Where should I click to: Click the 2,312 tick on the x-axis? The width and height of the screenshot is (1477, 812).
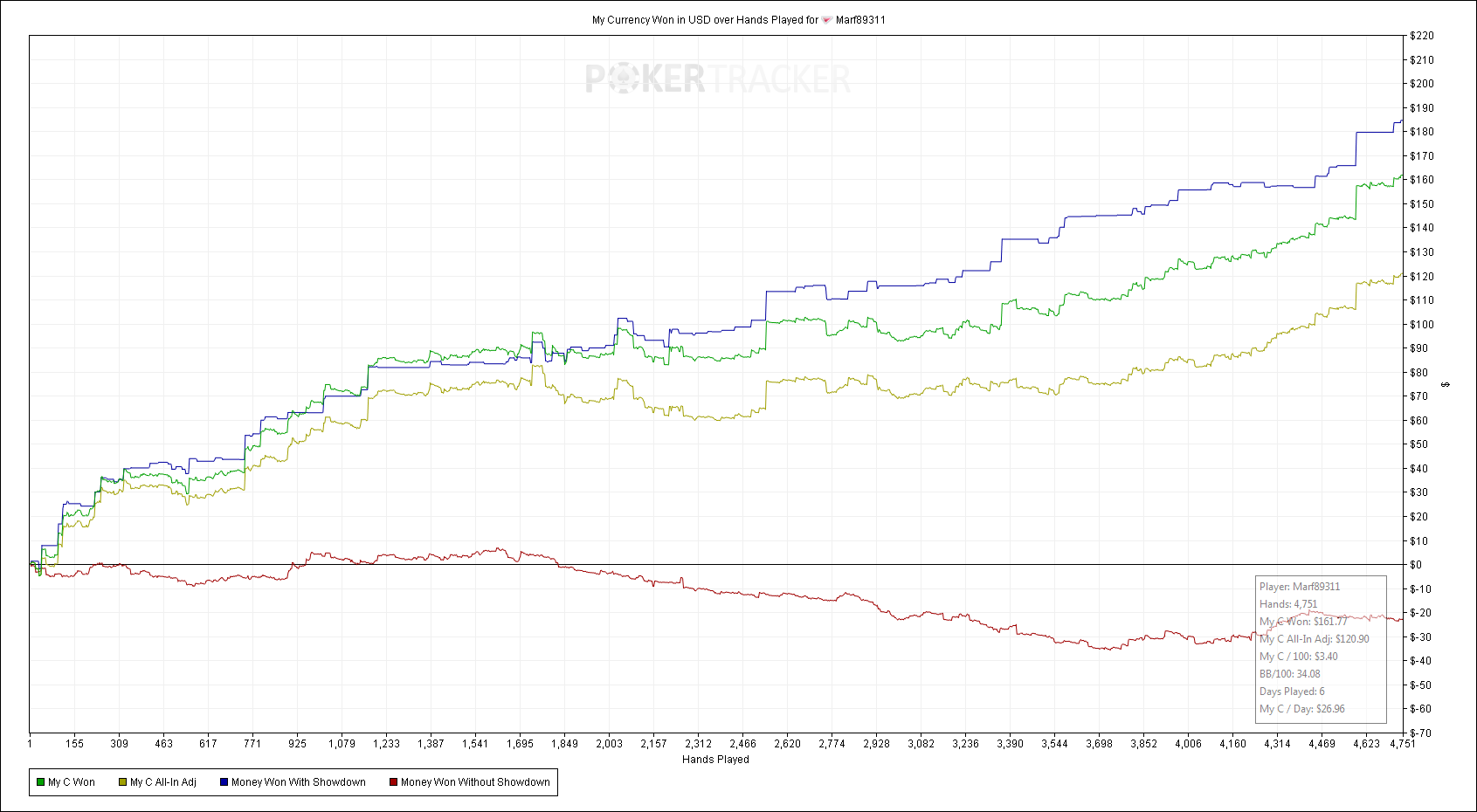(x=698, y=744)
